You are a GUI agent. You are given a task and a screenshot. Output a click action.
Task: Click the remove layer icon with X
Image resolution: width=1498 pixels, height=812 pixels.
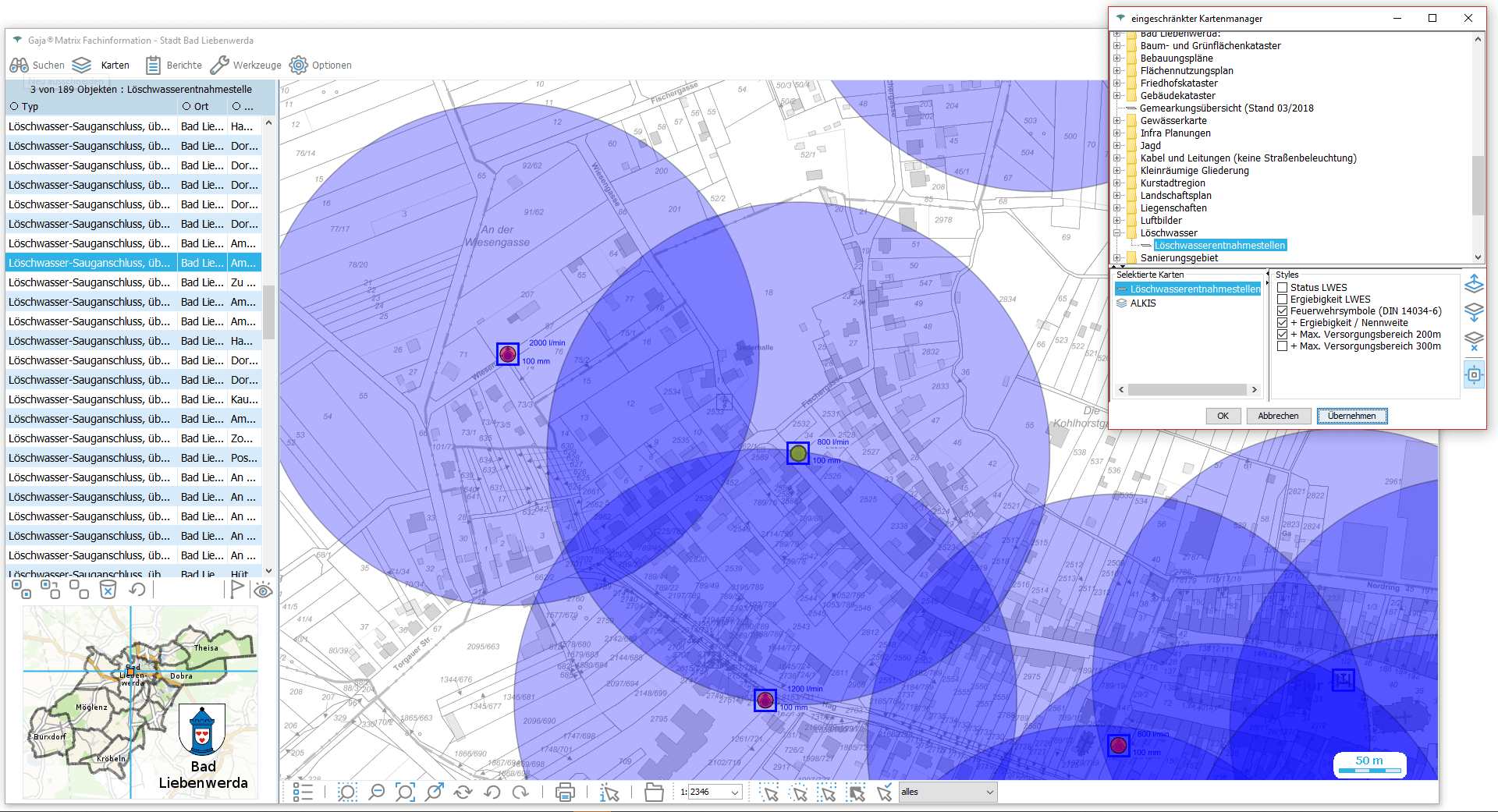pyautogui.click(x=1474, y=341)
